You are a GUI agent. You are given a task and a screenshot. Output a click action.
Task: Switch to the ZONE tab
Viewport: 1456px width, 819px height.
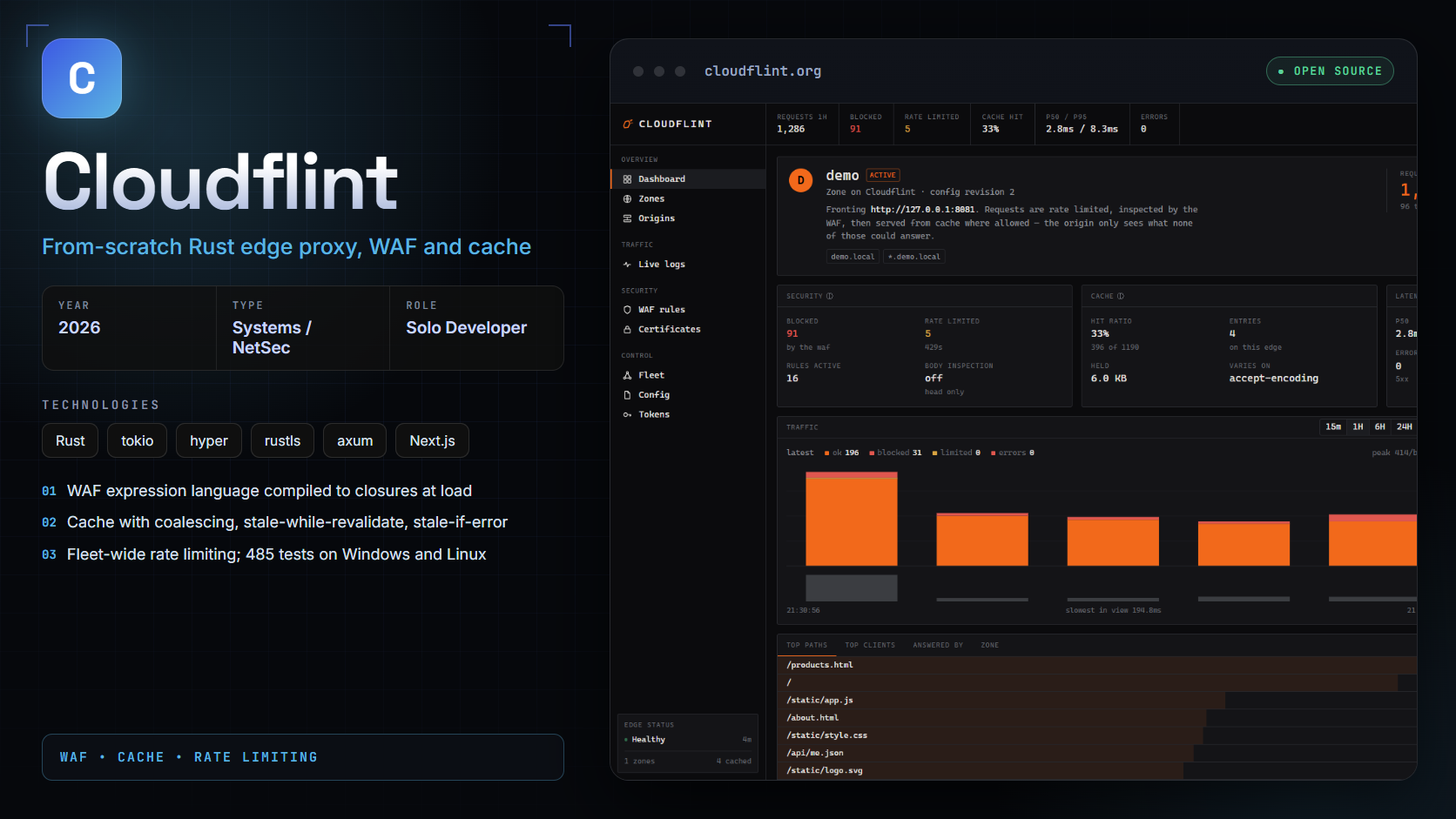point(990,645)
